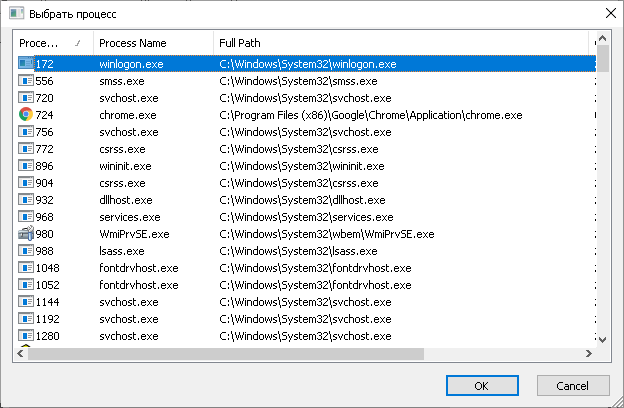
Task: Click the icon beside PID 932
Action: (26, 200)
